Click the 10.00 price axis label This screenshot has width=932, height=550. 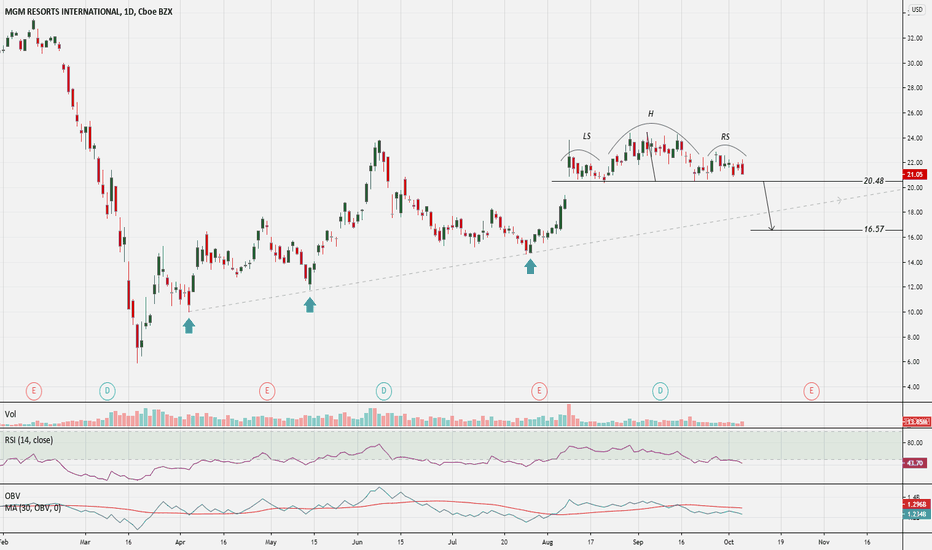[915, 312]
